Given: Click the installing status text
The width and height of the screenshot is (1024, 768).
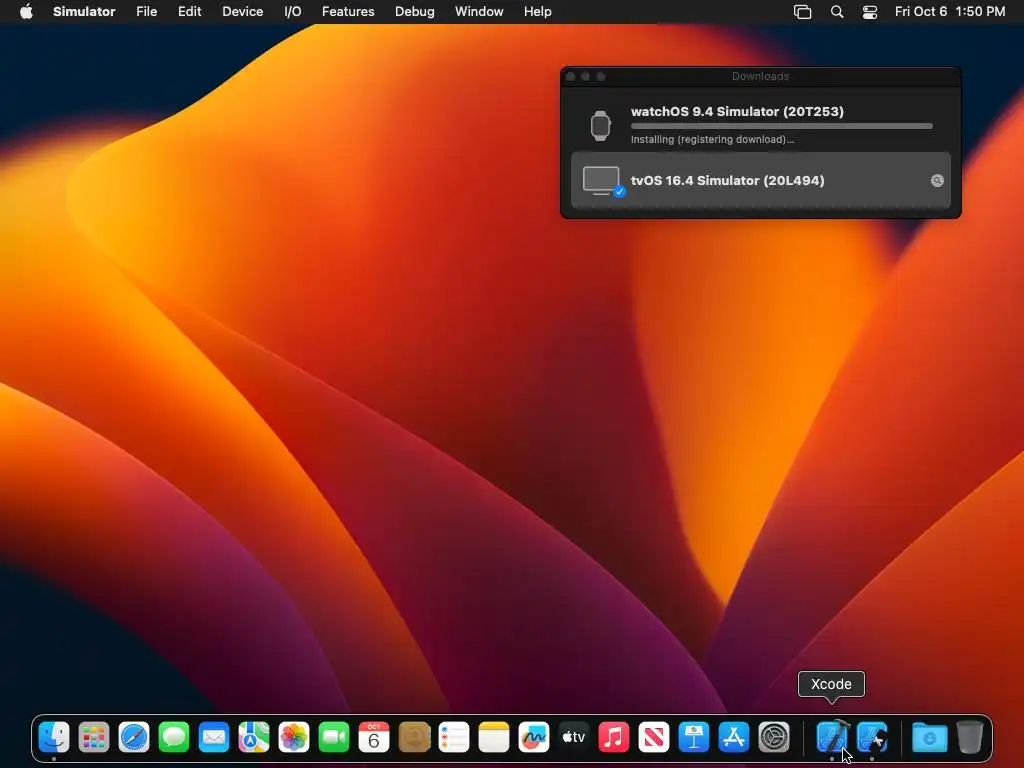Looking at the screenshot, I should coord(712,140).
